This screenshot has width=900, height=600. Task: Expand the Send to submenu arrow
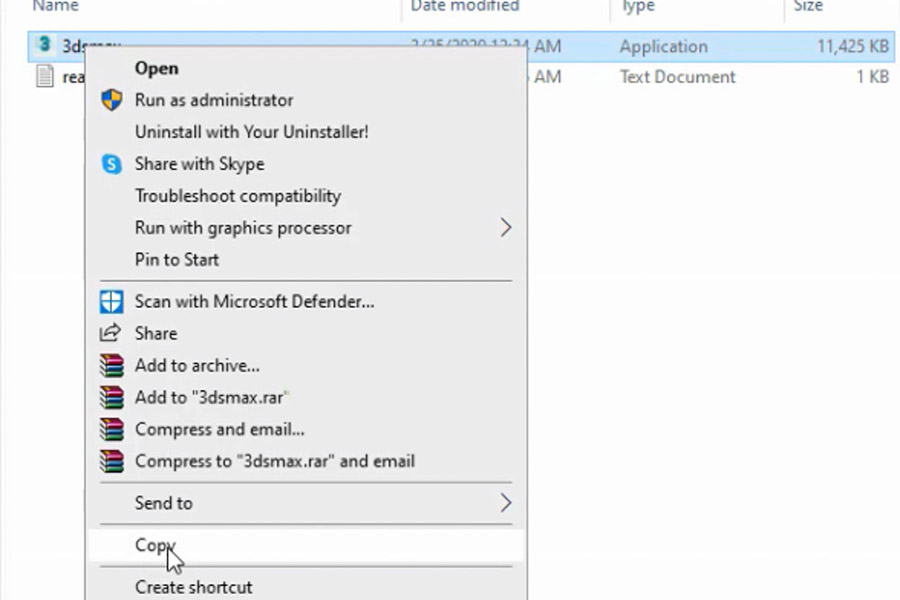click(505, 503)
